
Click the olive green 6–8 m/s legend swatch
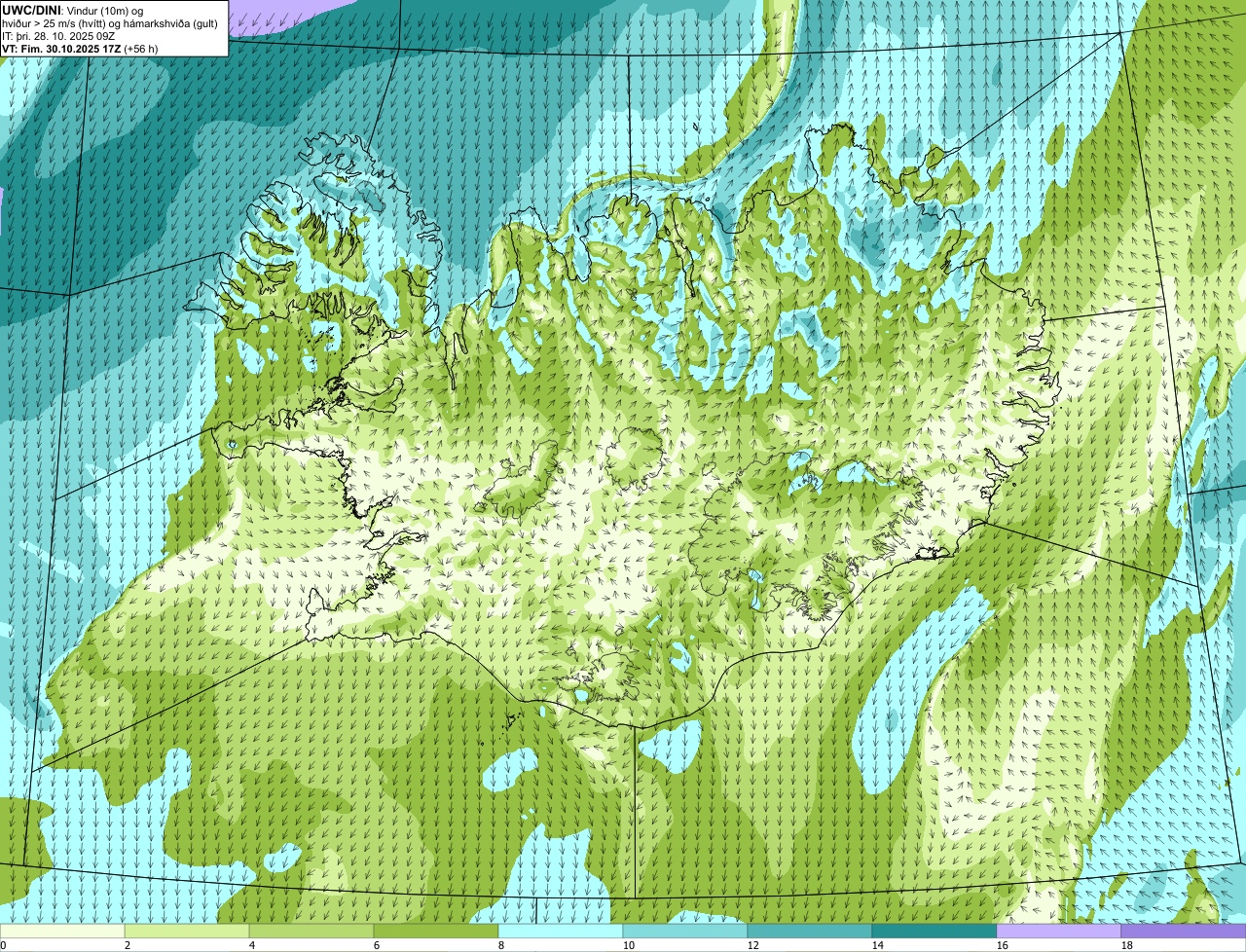coord(436,932)
